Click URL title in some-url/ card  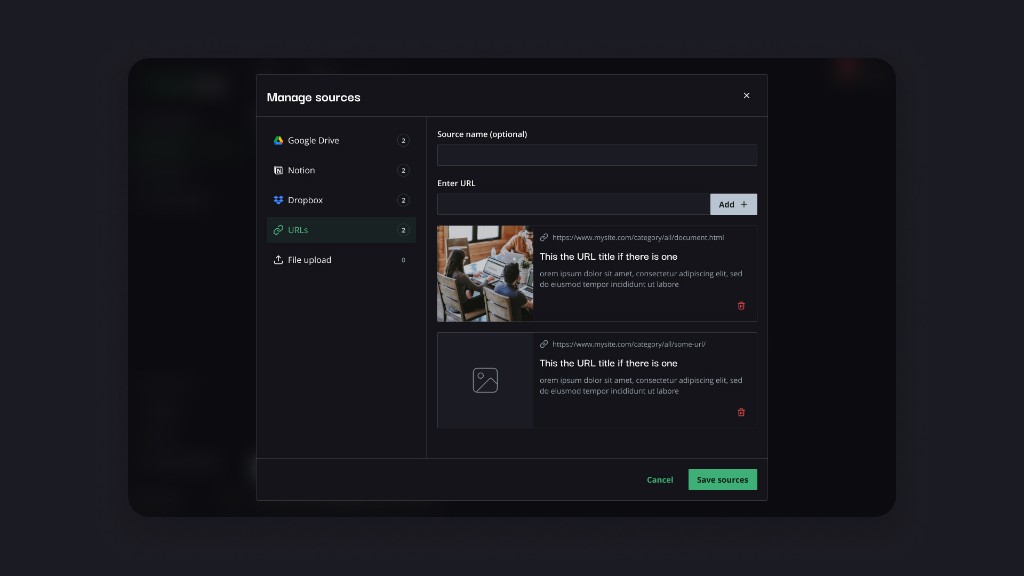point(608,363)
